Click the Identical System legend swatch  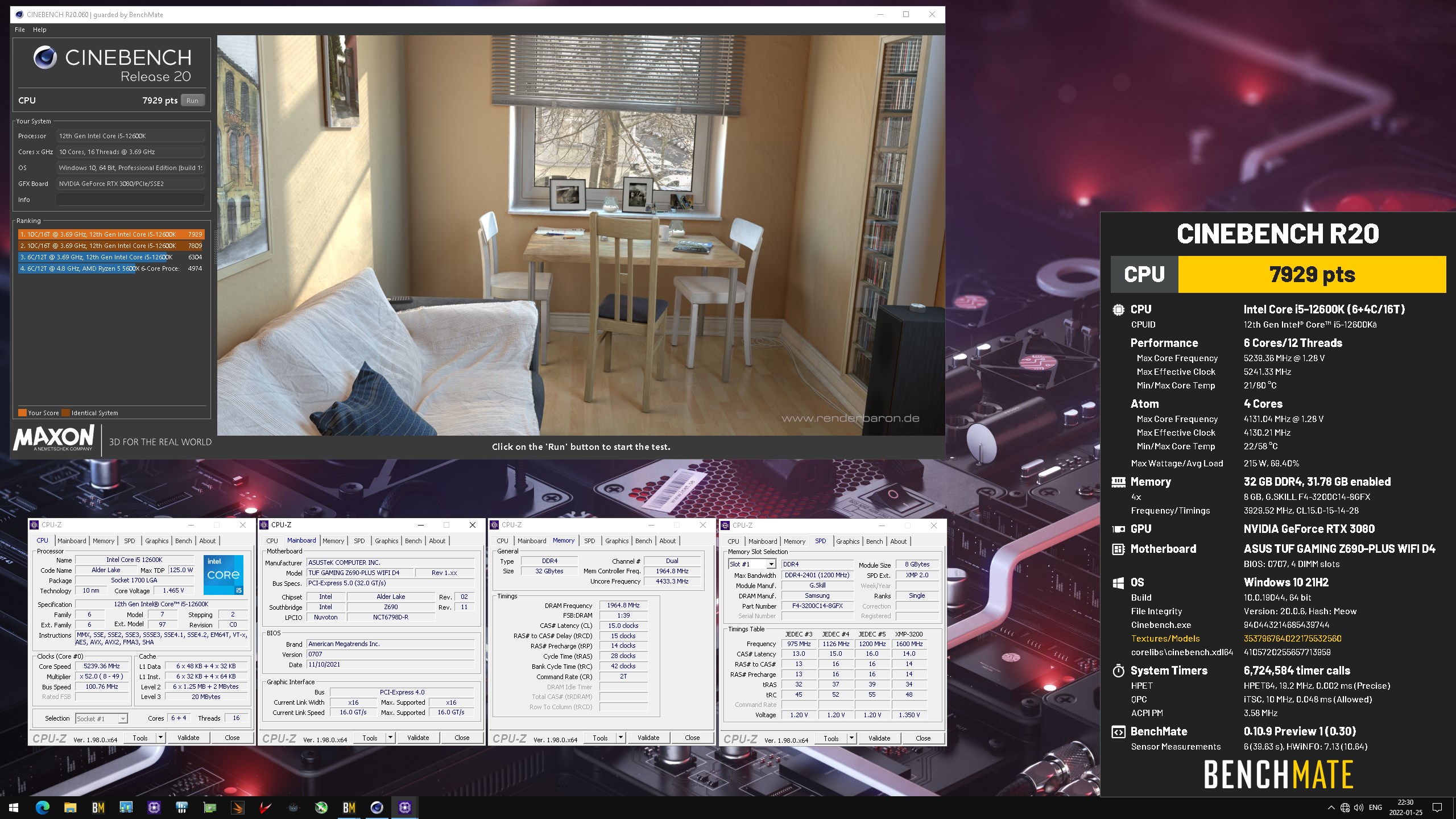point(66,413)
